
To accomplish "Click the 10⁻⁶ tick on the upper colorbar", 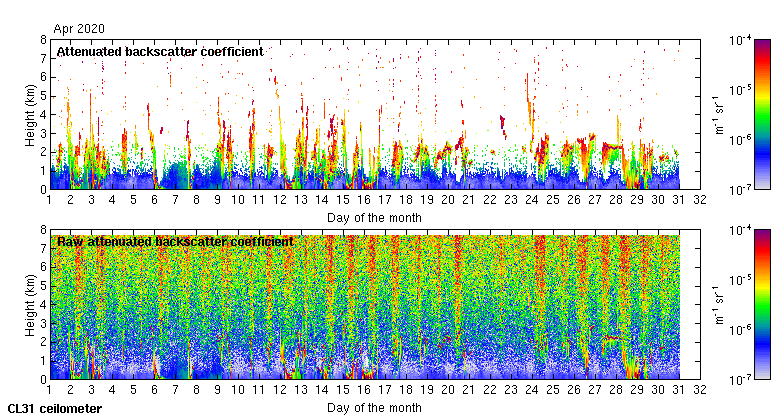I will pos(740,140).
